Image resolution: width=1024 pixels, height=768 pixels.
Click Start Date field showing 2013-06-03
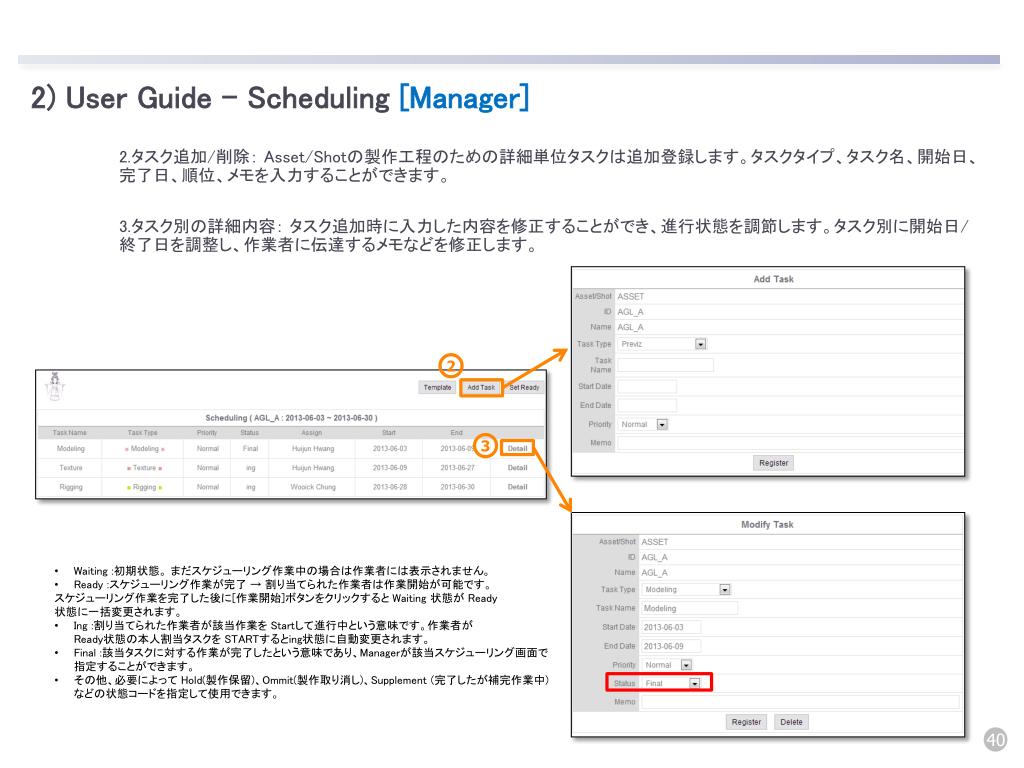coord(671,627)
